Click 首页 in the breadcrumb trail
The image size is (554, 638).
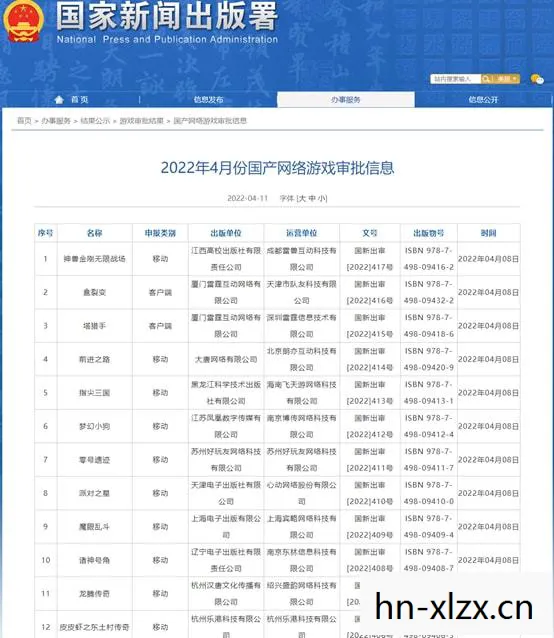24,120
